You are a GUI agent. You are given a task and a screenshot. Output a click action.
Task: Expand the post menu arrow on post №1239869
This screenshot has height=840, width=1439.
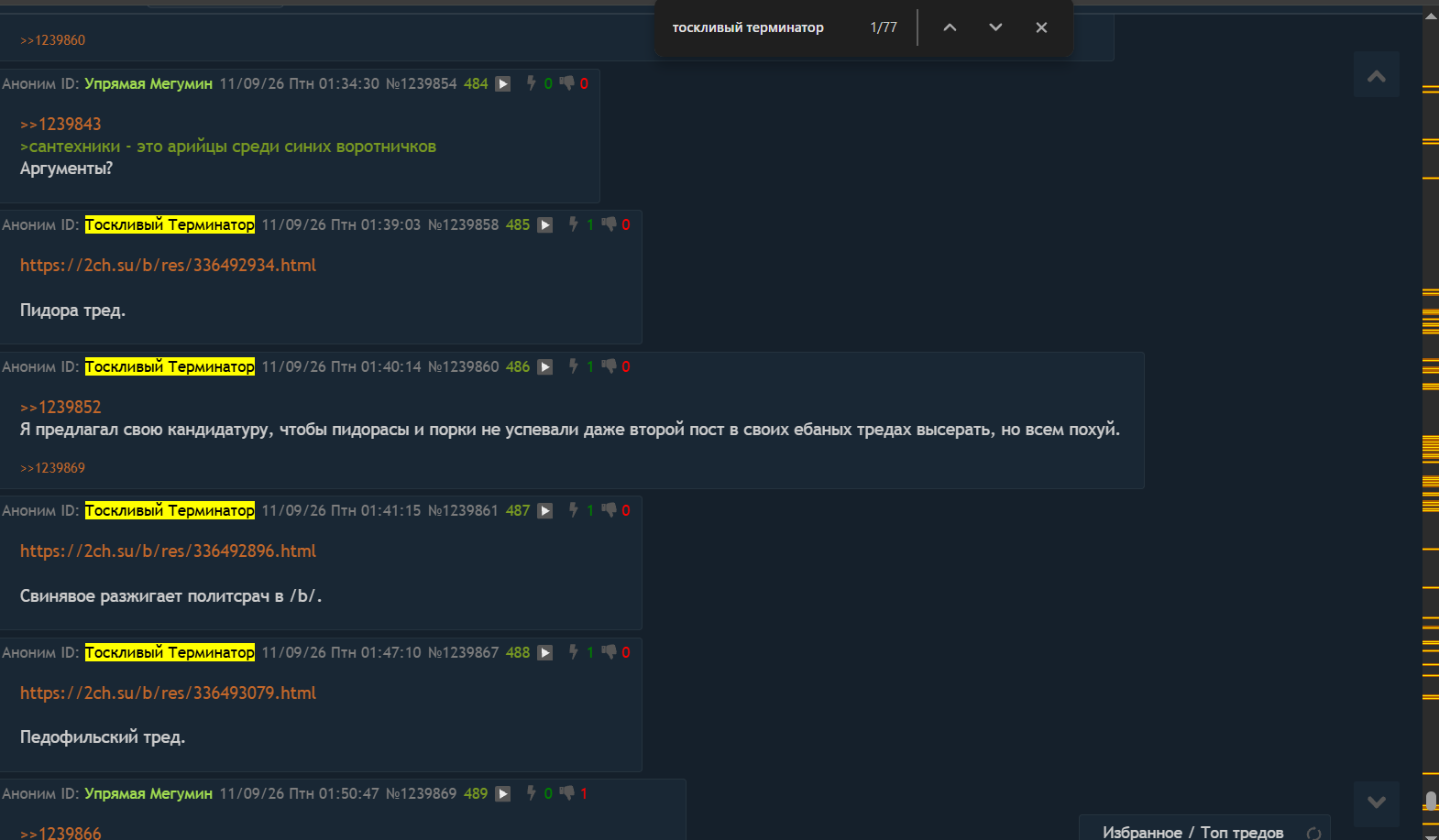pos(503,794)
